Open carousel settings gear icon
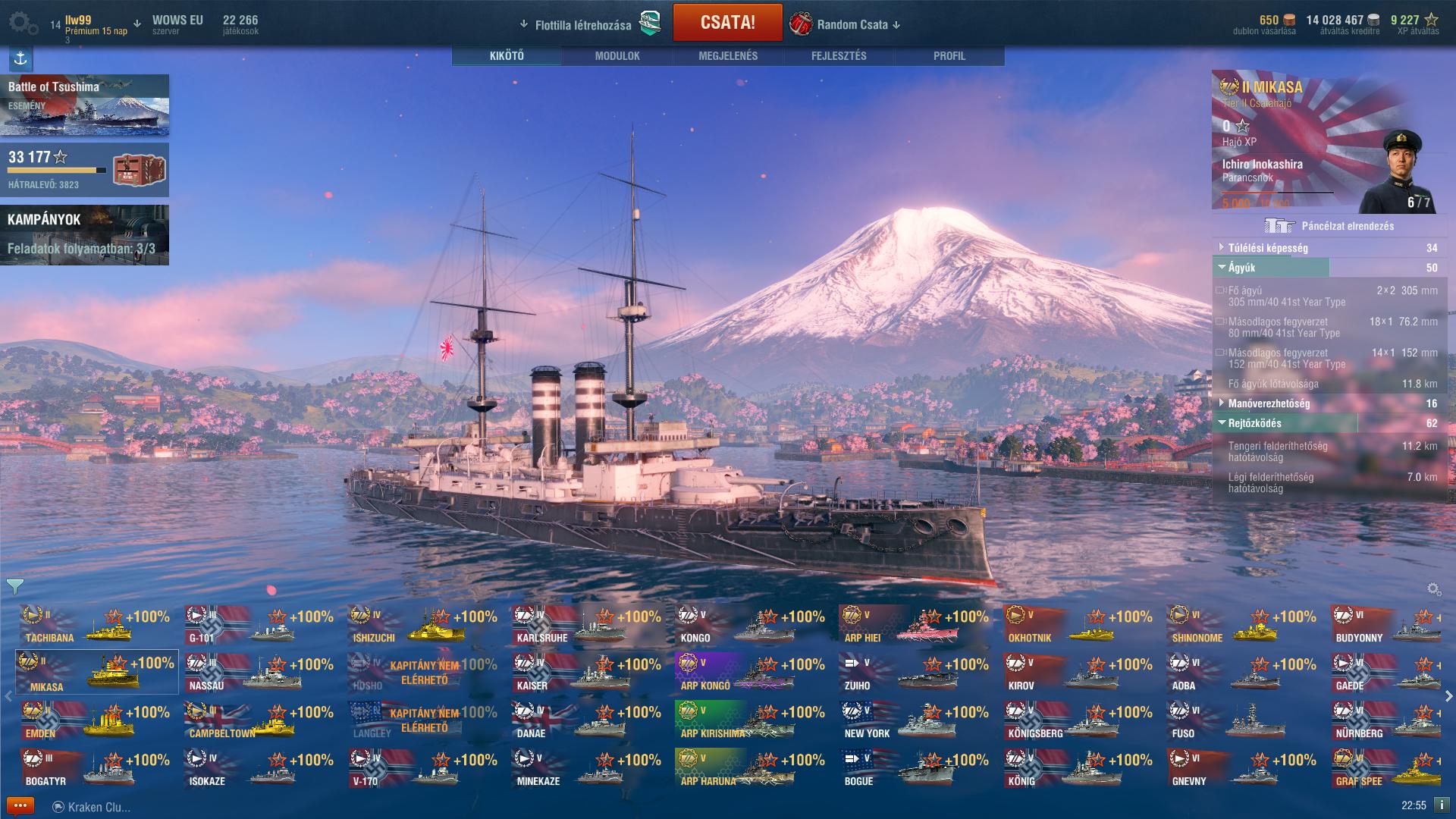Image resolution: width=1456 pixels, height=819 pixels. (x=1433, y=588)
